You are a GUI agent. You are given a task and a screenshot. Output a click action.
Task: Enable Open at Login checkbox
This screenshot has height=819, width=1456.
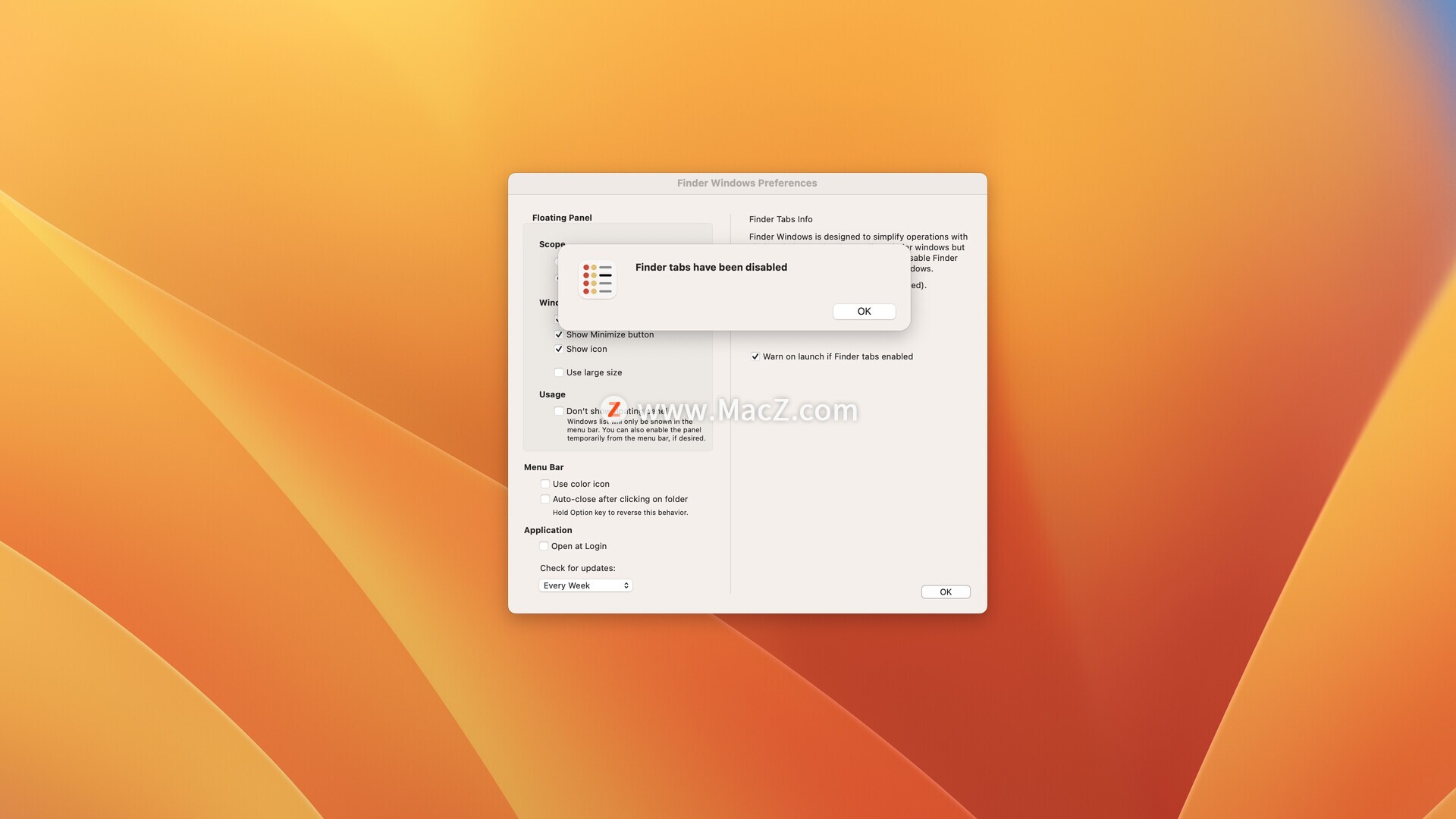click(544, 546)
